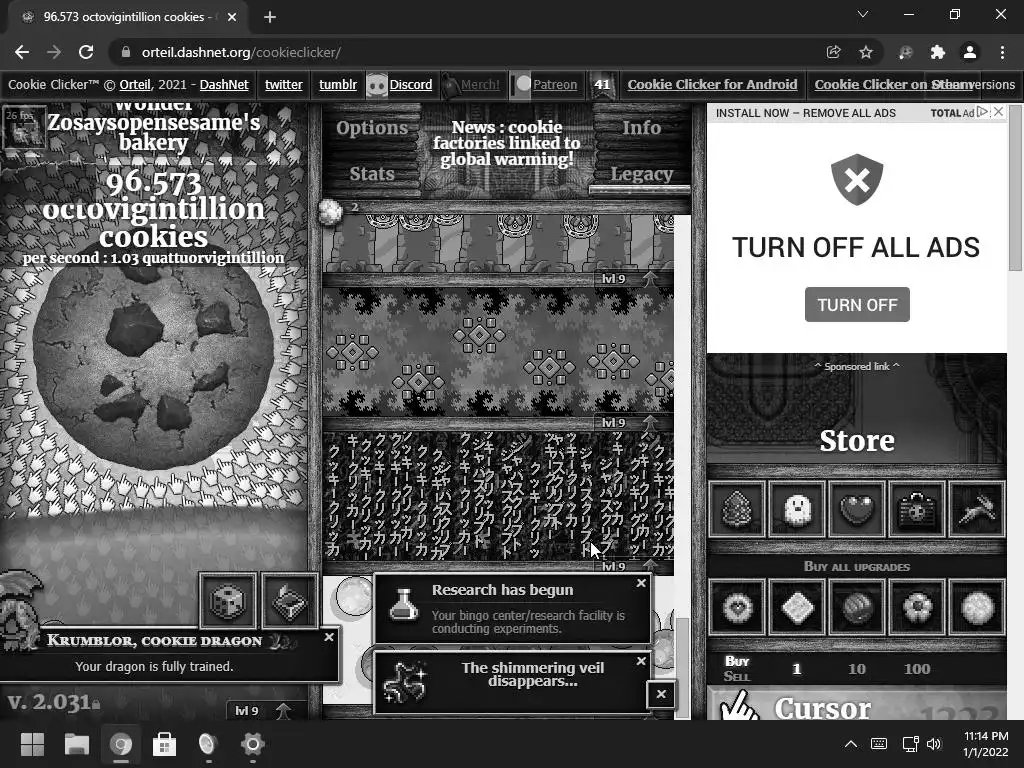
Task: Go back in browser history
Action: click(22, 52)
